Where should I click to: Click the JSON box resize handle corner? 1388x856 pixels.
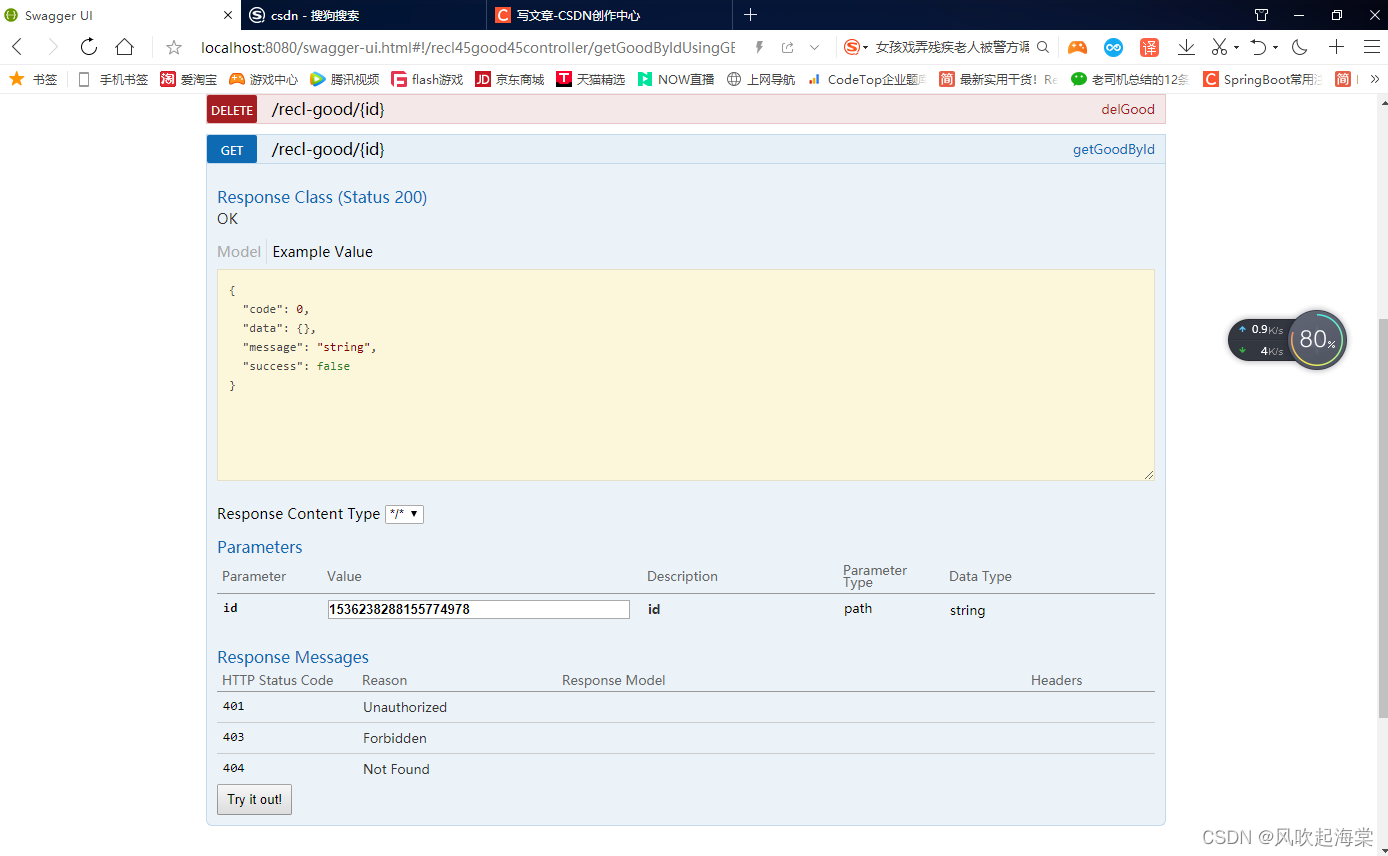coord(1149,475)
